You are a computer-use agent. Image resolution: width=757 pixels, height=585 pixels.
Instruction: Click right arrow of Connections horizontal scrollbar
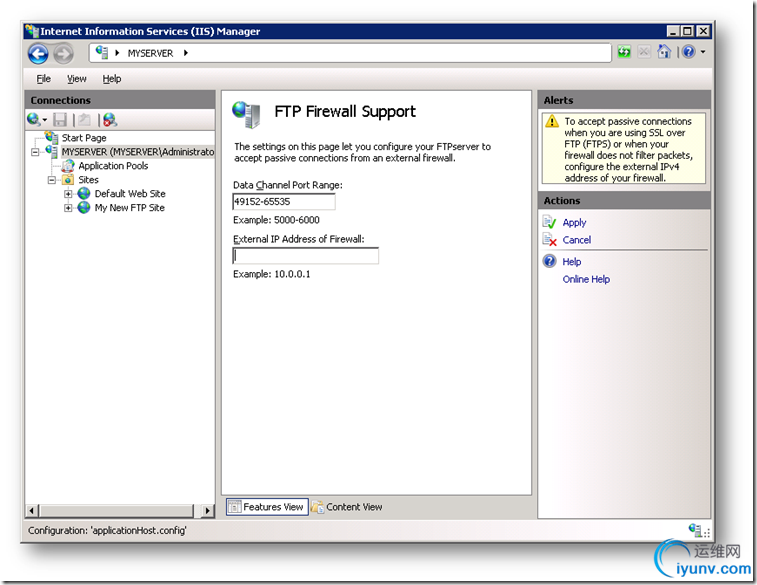[208, 511]
